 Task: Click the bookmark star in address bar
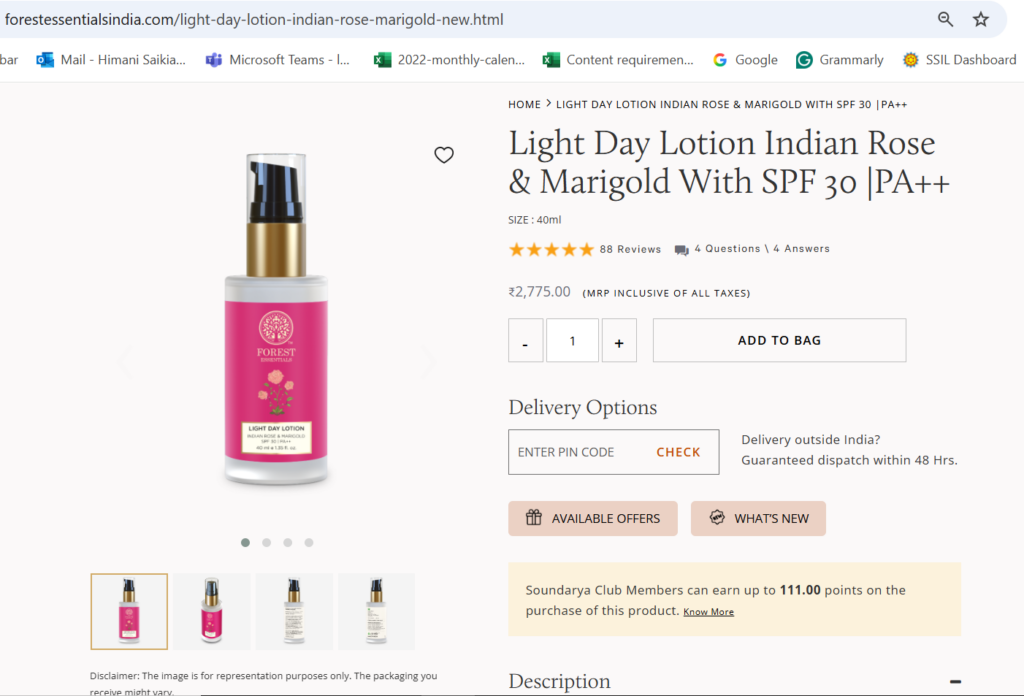click(x=981, y=19)
